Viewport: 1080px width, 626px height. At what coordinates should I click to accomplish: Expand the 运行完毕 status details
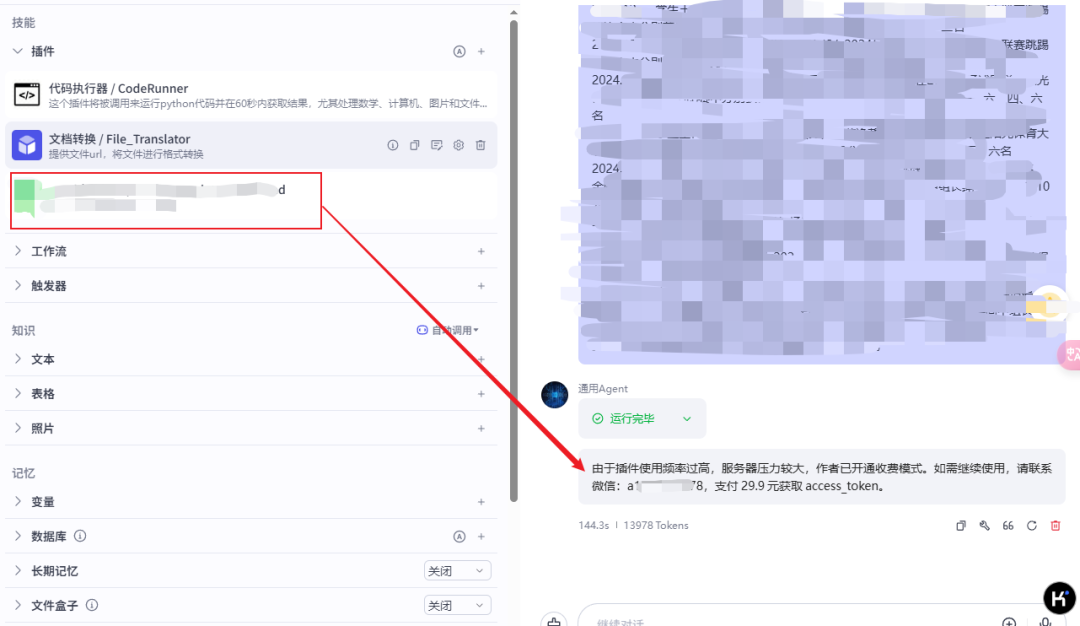tap(687, 419)
